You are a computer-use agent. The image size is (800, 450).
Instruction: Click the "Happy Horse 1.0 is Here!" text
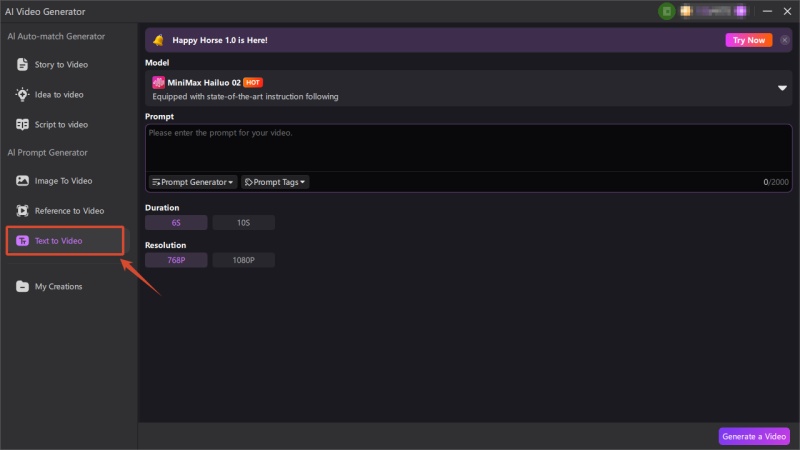(x=220, y=40)
